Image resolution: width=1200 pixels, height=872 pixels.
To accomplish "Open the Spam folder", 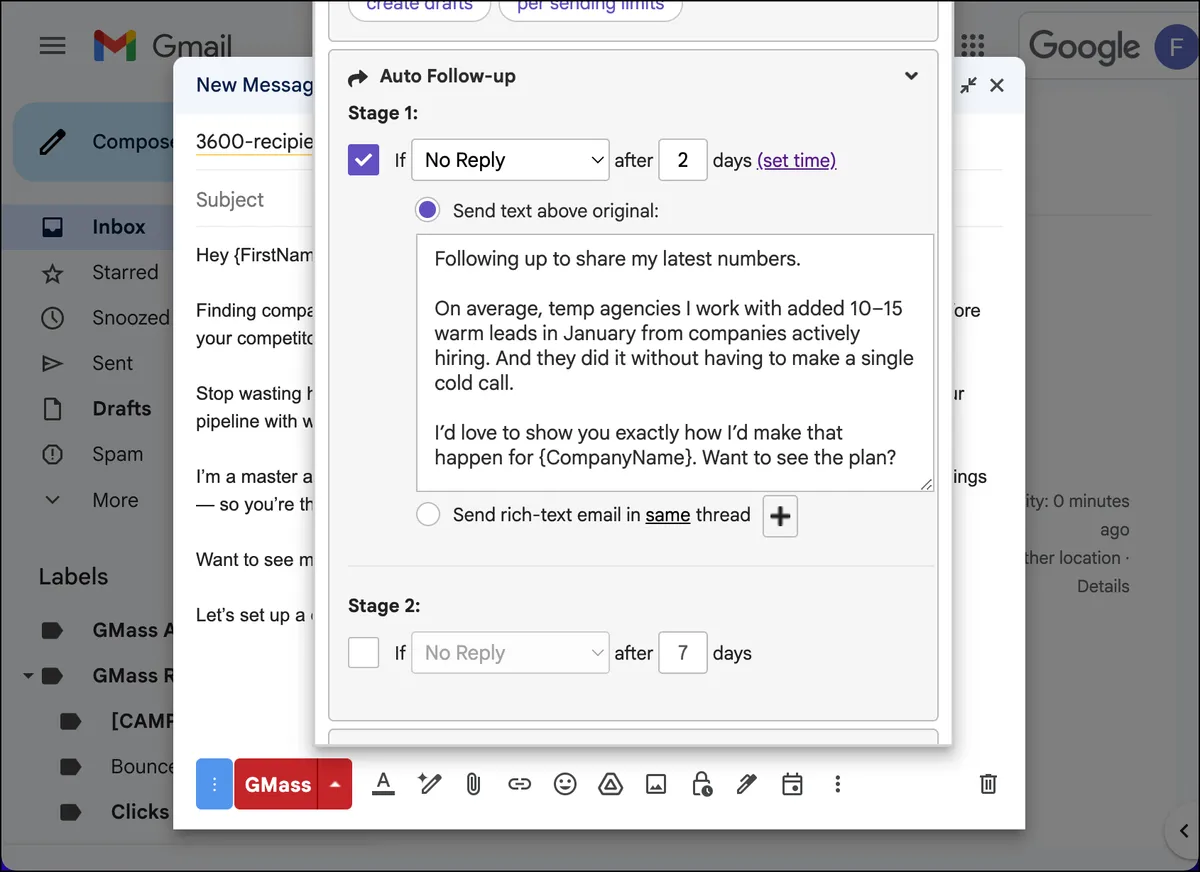I will (117, 454).
